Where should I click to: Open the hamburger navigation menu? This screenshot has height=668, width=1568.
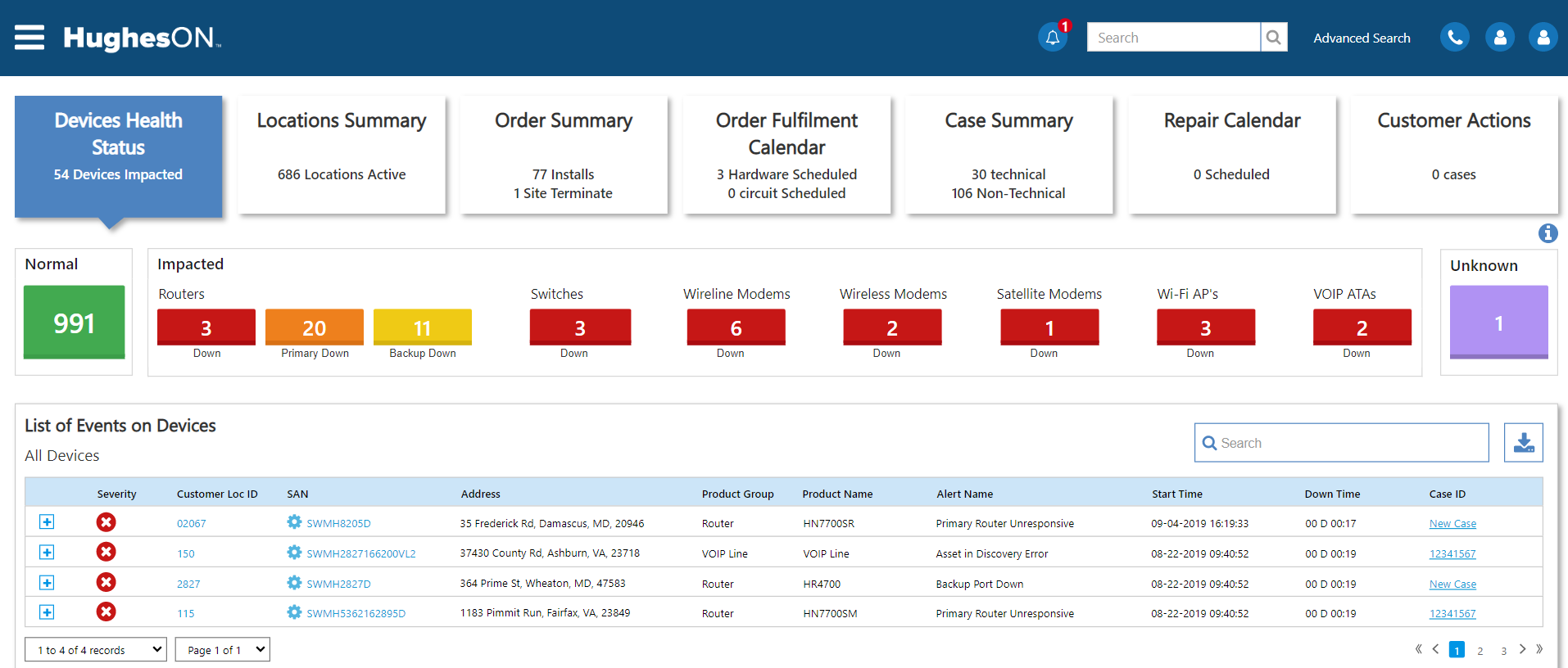point(29,38)
